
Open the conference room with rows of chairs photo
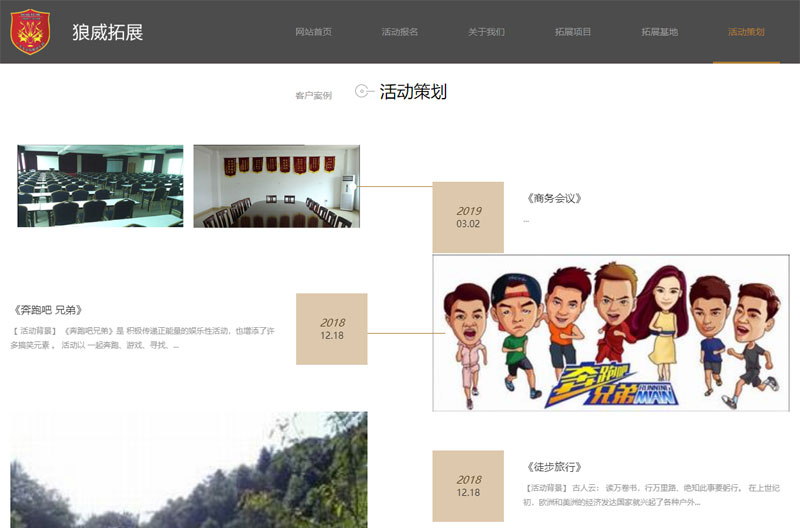(x=101, y=186)
